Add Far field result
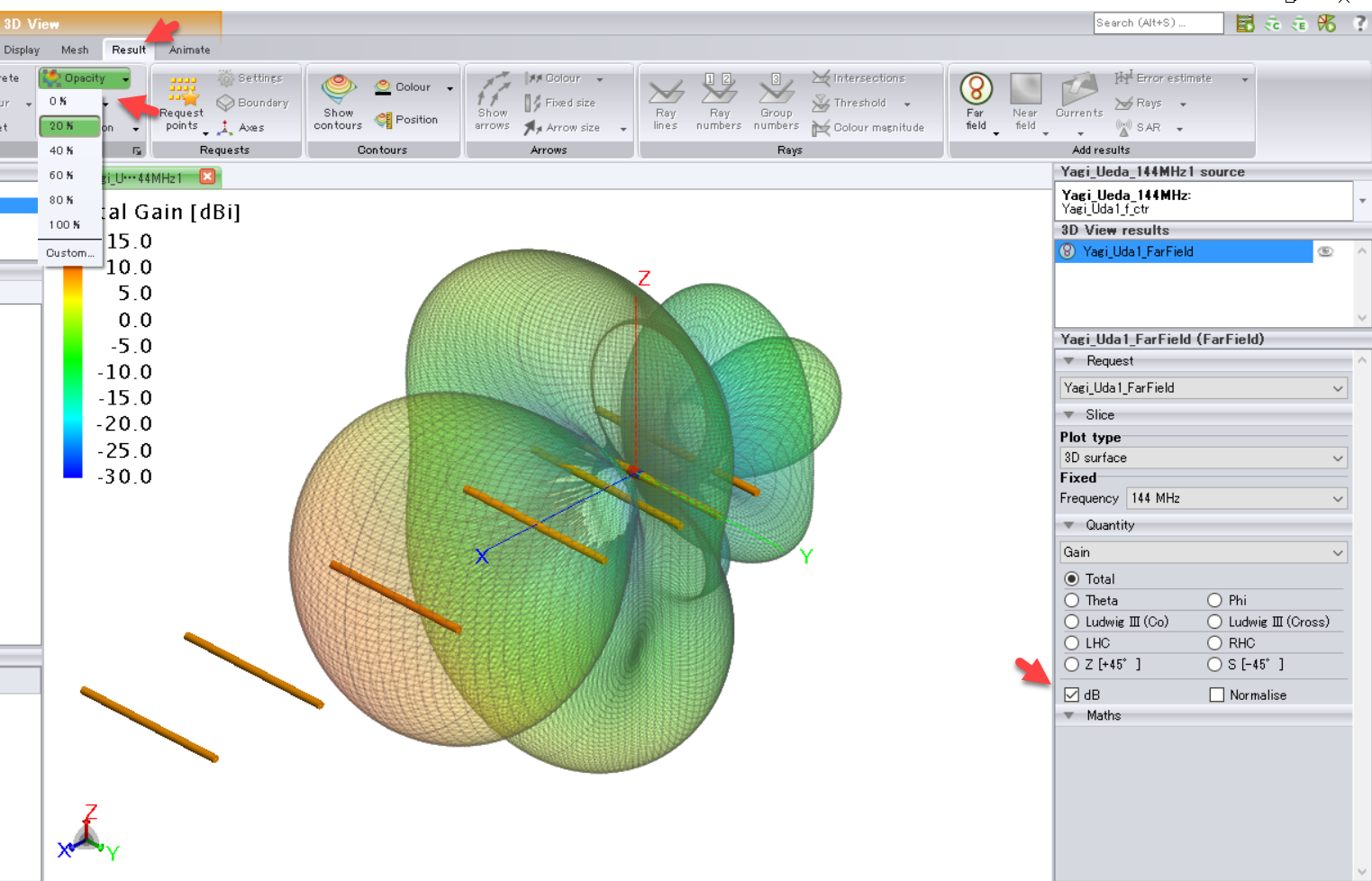This screenshot has width=1372, height=881. click(x=977, y=103)
